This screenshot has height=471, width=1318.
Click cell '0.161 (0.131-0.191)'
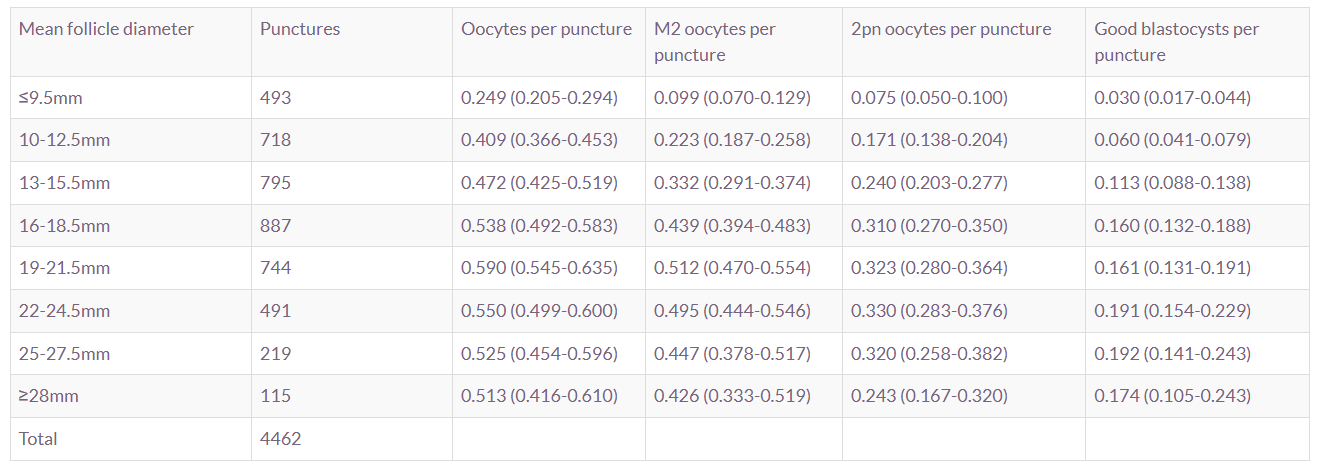click(x=1172, y=268)
